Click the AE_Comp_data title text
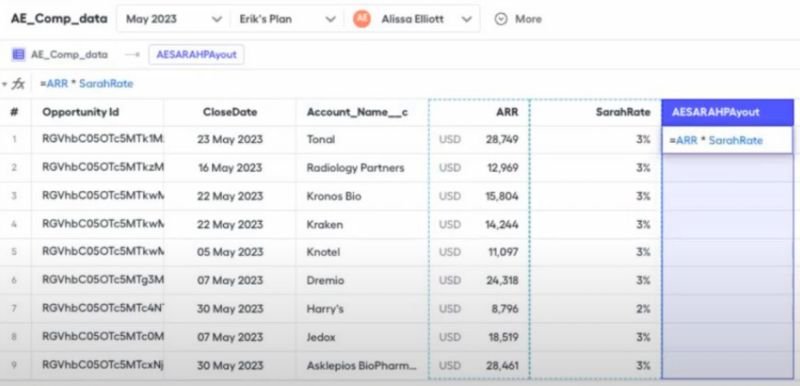 tap(59, 19)
